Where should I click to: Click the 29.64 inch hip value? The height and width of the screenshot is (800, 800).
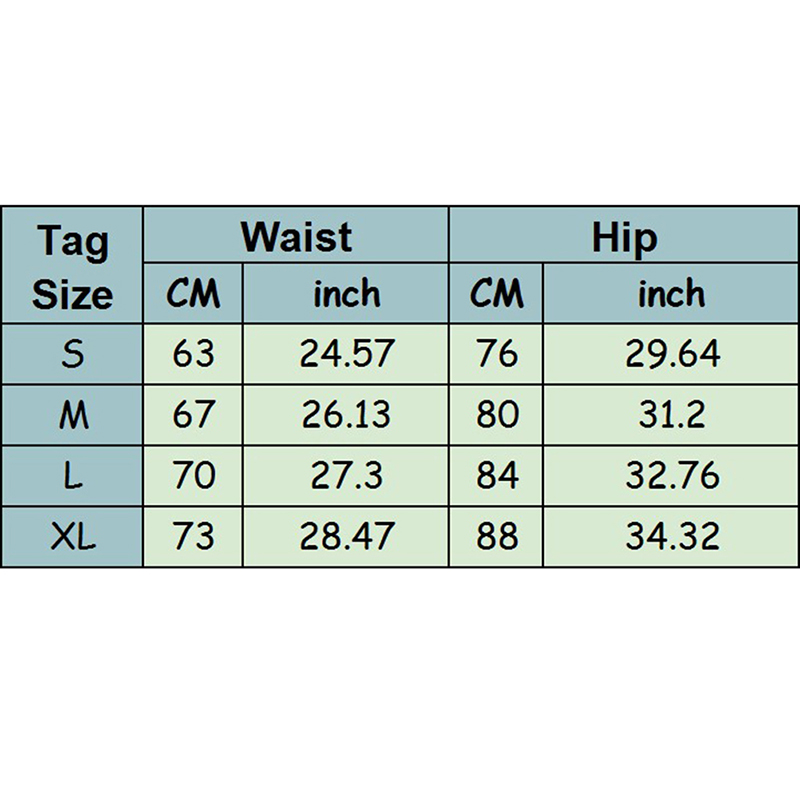[x=671, y=354]
